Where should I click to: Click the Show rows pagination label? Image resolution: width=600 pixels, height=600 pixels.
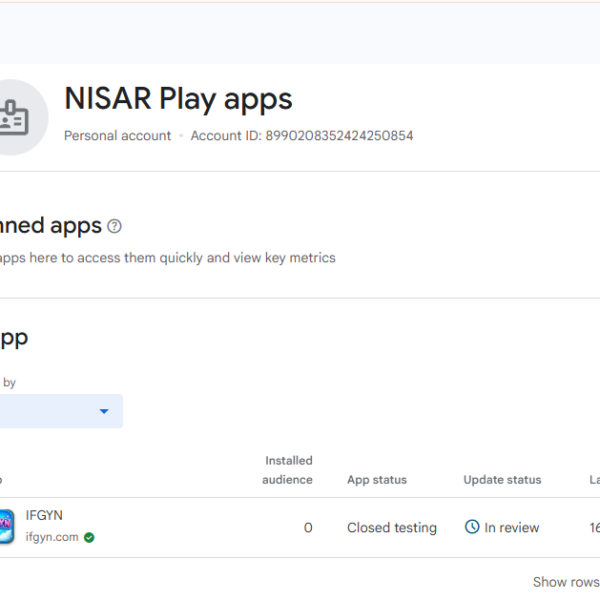coord(566,582)
